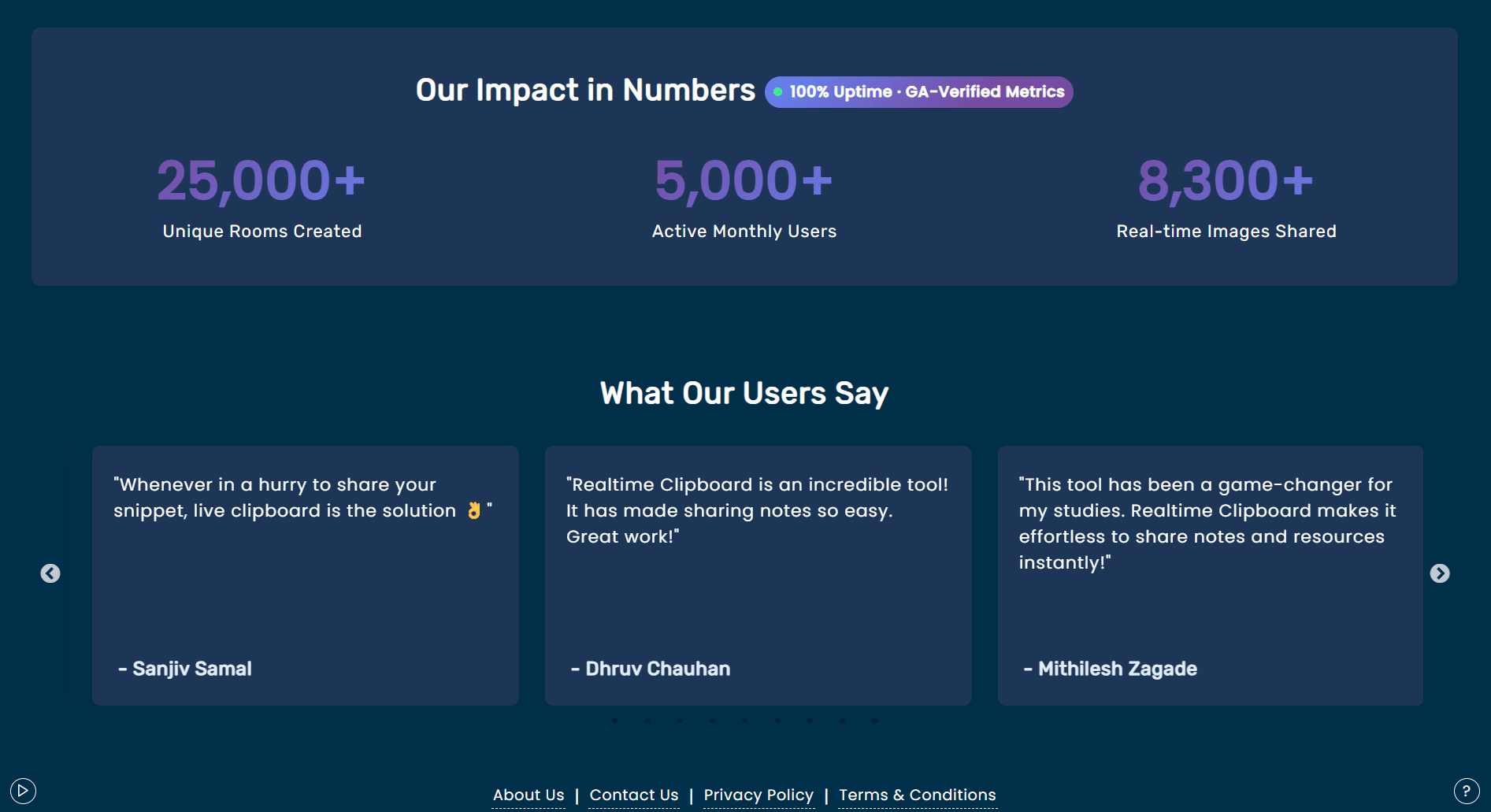
Task: Click the previous testimonial arrow
Action: click(x=50, y=573)
